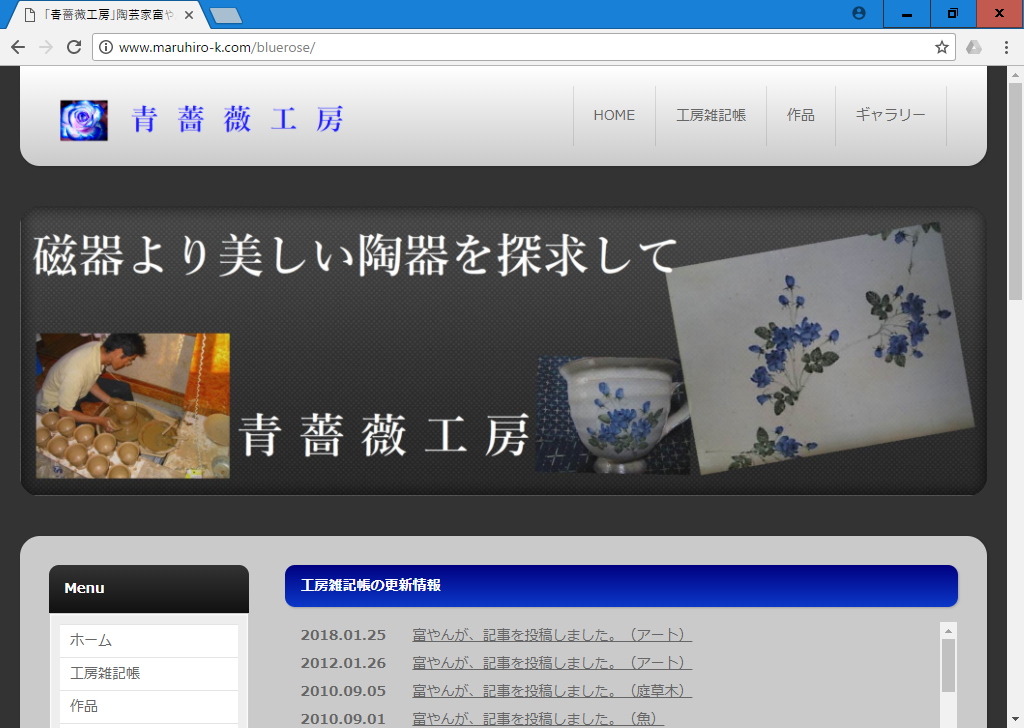1024x728 pixels.
Task: Click the news list scrollbar up arrow
Action: [x=948, y=631]
